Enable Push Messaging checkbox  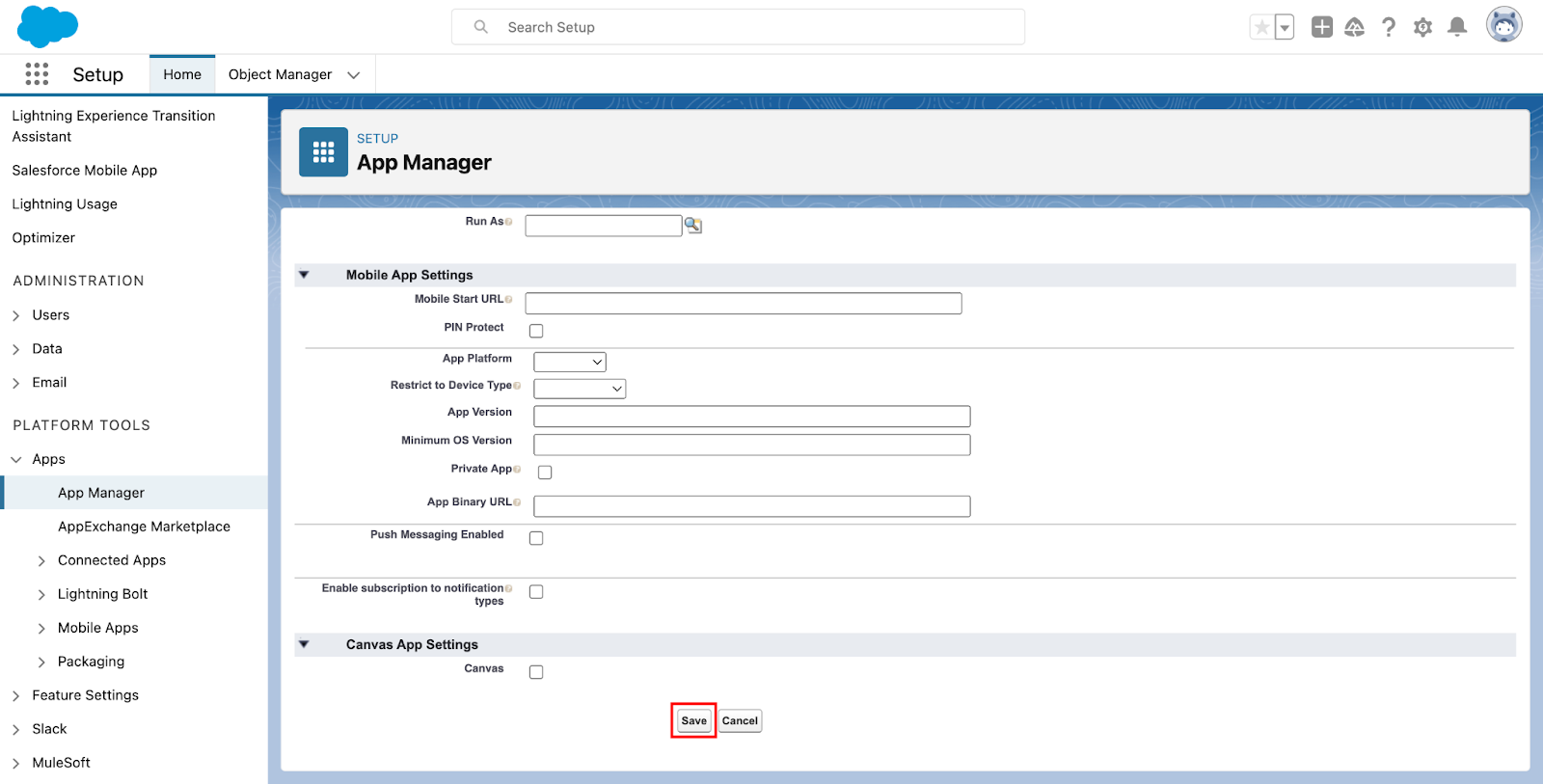click(536, 538)
